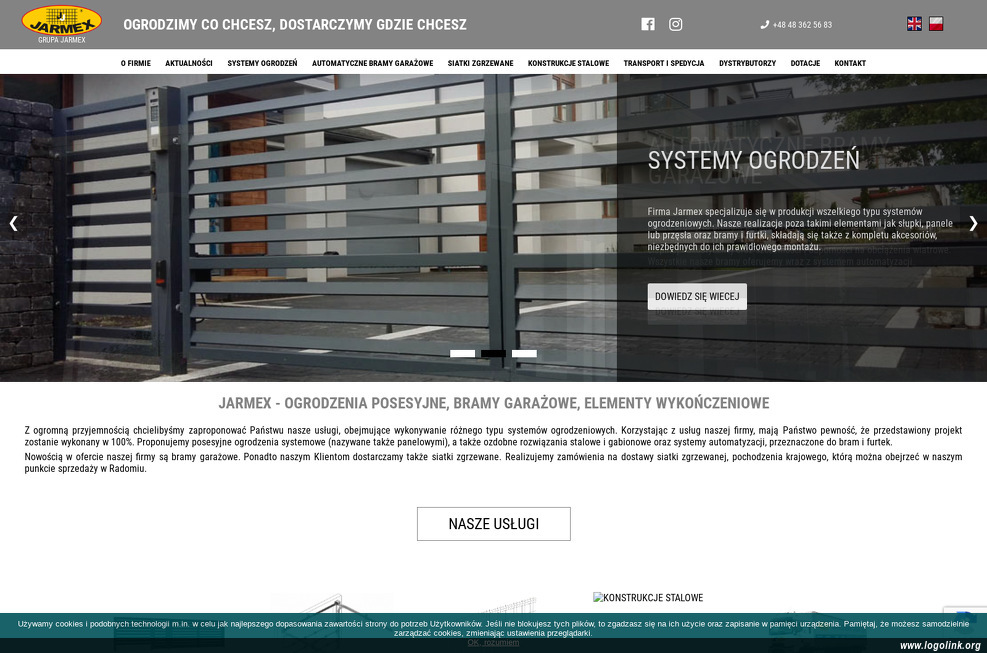The height and width of the screenshot is (653, 987).
Task: Open the DOTACJE menu item
Action: pos(805,63)
